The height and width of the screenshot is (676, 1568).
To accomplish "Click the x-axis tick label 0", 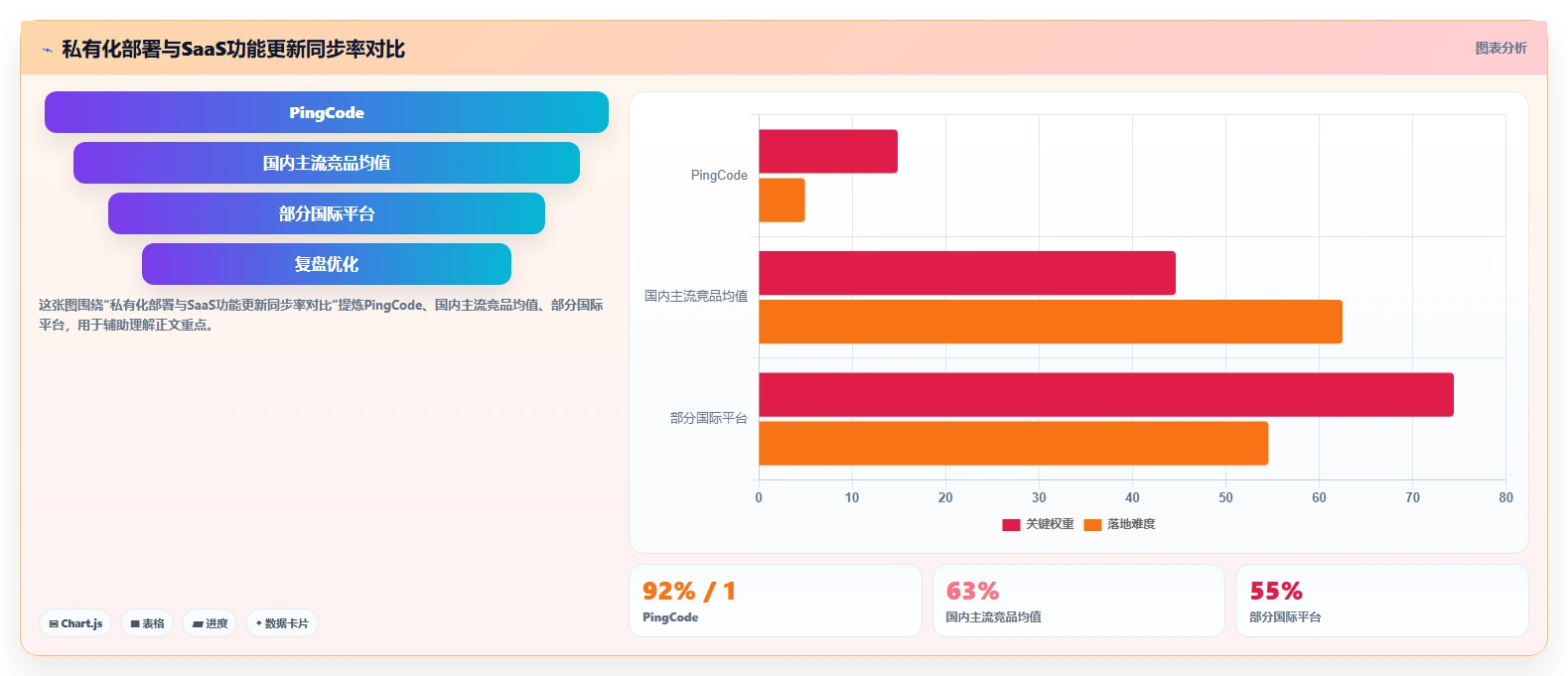I will [x=759, y=497].
